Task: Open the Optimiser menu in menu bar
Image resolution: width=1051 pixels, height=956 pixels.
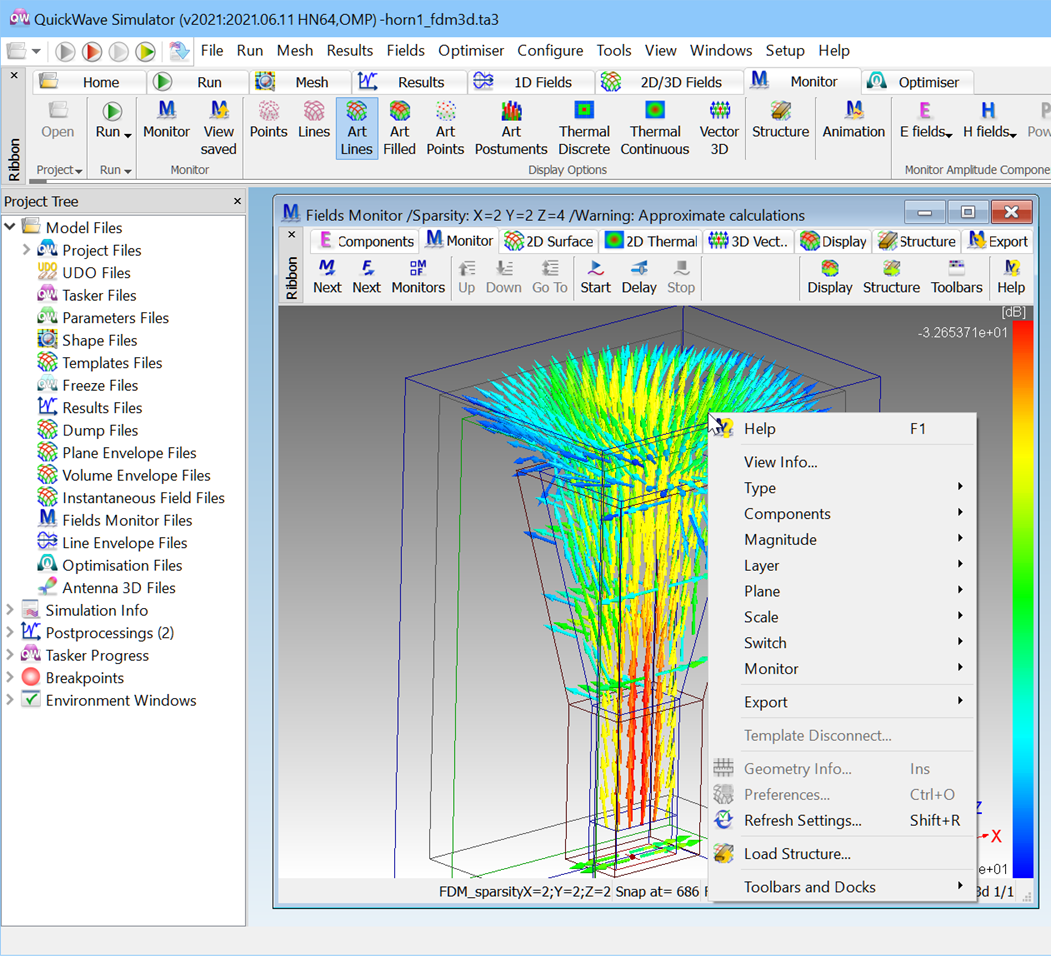Action: tap(471, 50)
